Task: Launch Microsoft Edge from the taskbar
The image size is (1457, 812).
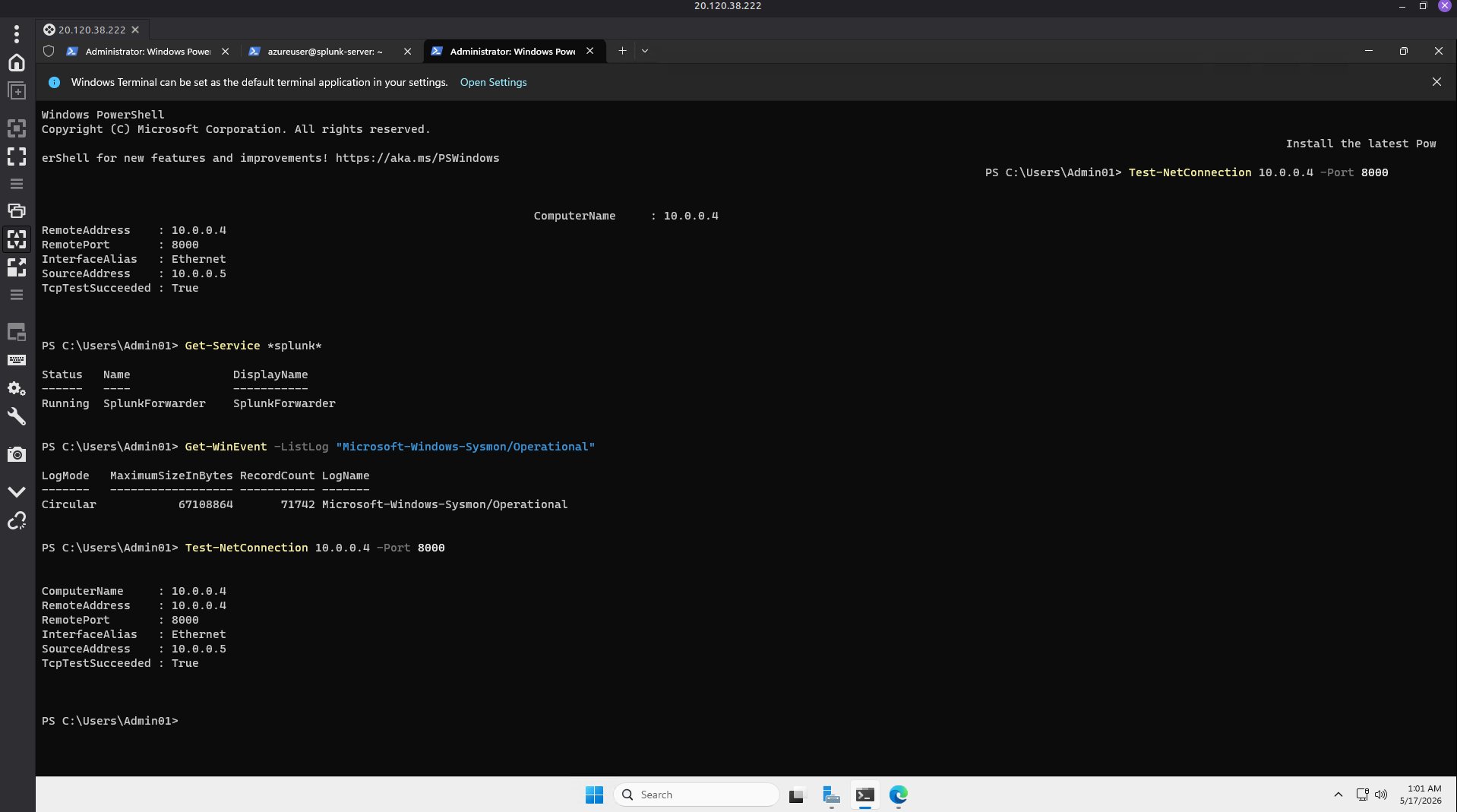Action: [899, 795]
